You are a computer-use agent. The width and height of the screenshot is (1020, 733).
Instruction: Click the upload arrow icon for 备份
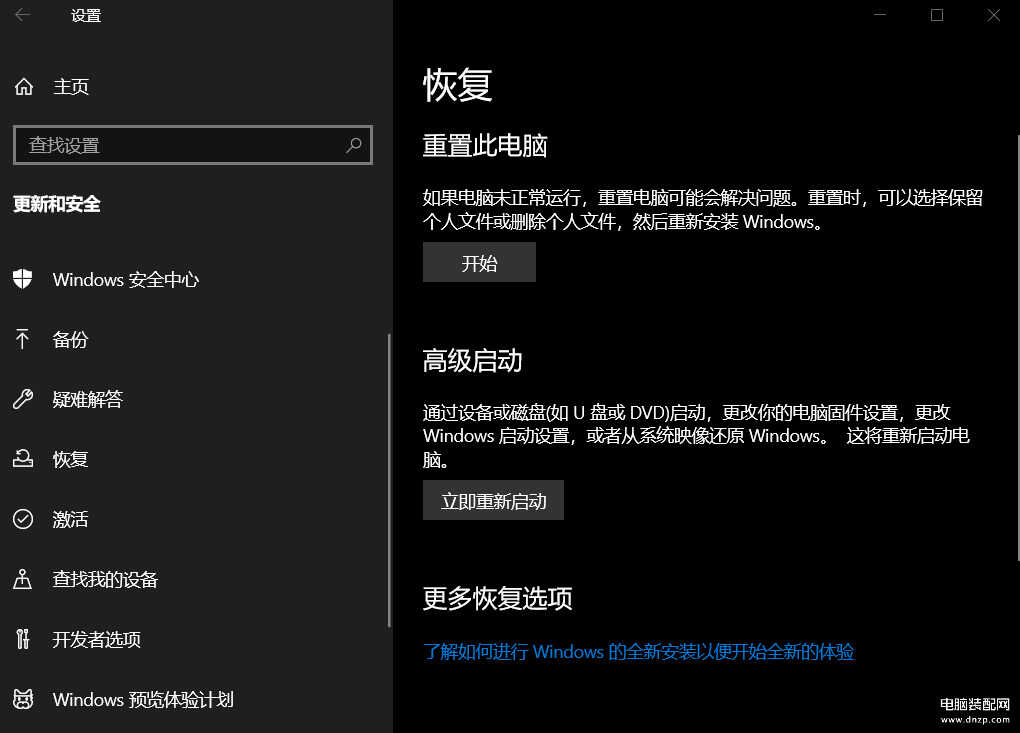[x=23, y=339]
